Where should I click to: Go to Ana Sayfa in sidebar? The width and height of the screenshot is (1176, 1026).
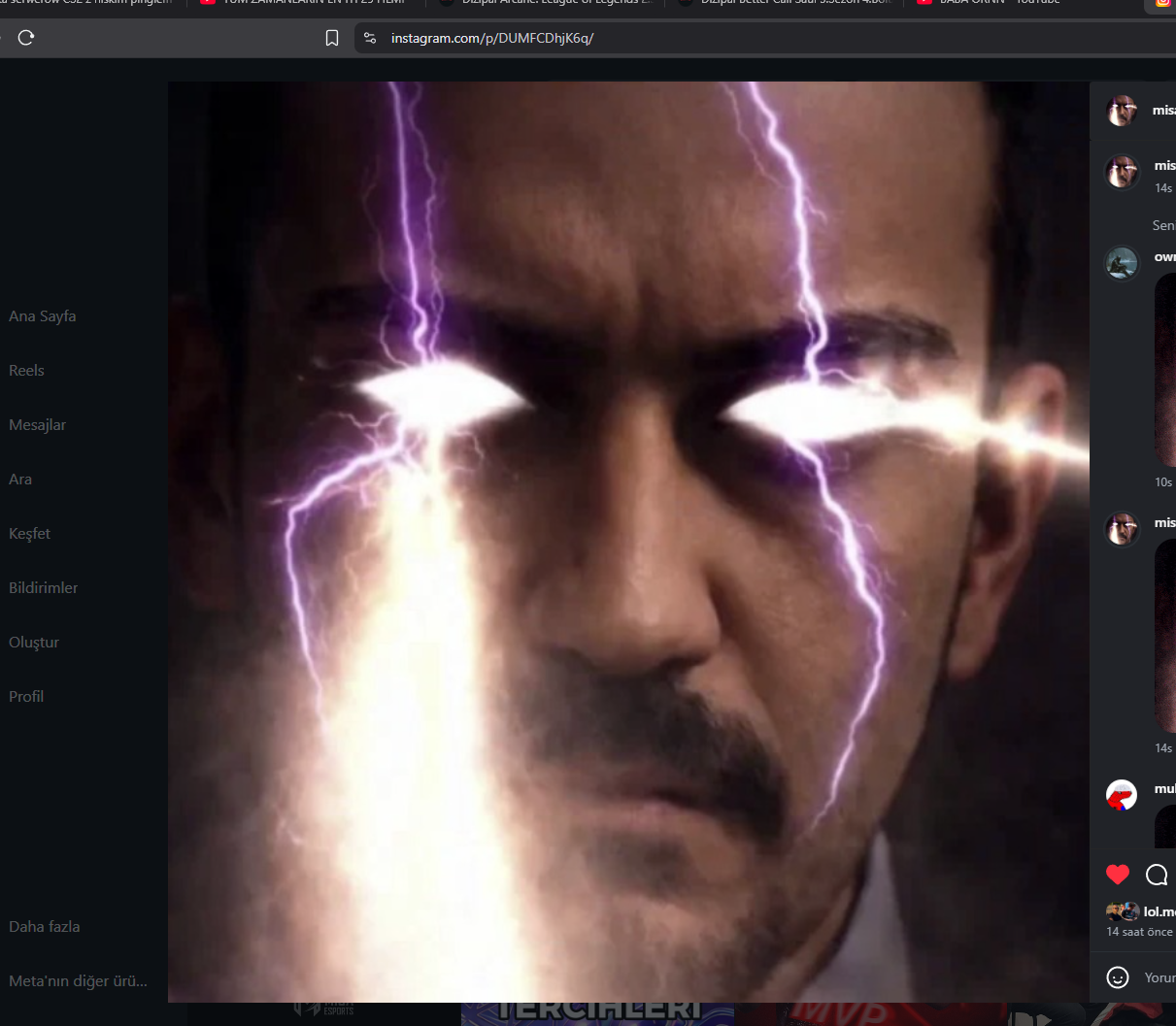[x=43, y=316]
